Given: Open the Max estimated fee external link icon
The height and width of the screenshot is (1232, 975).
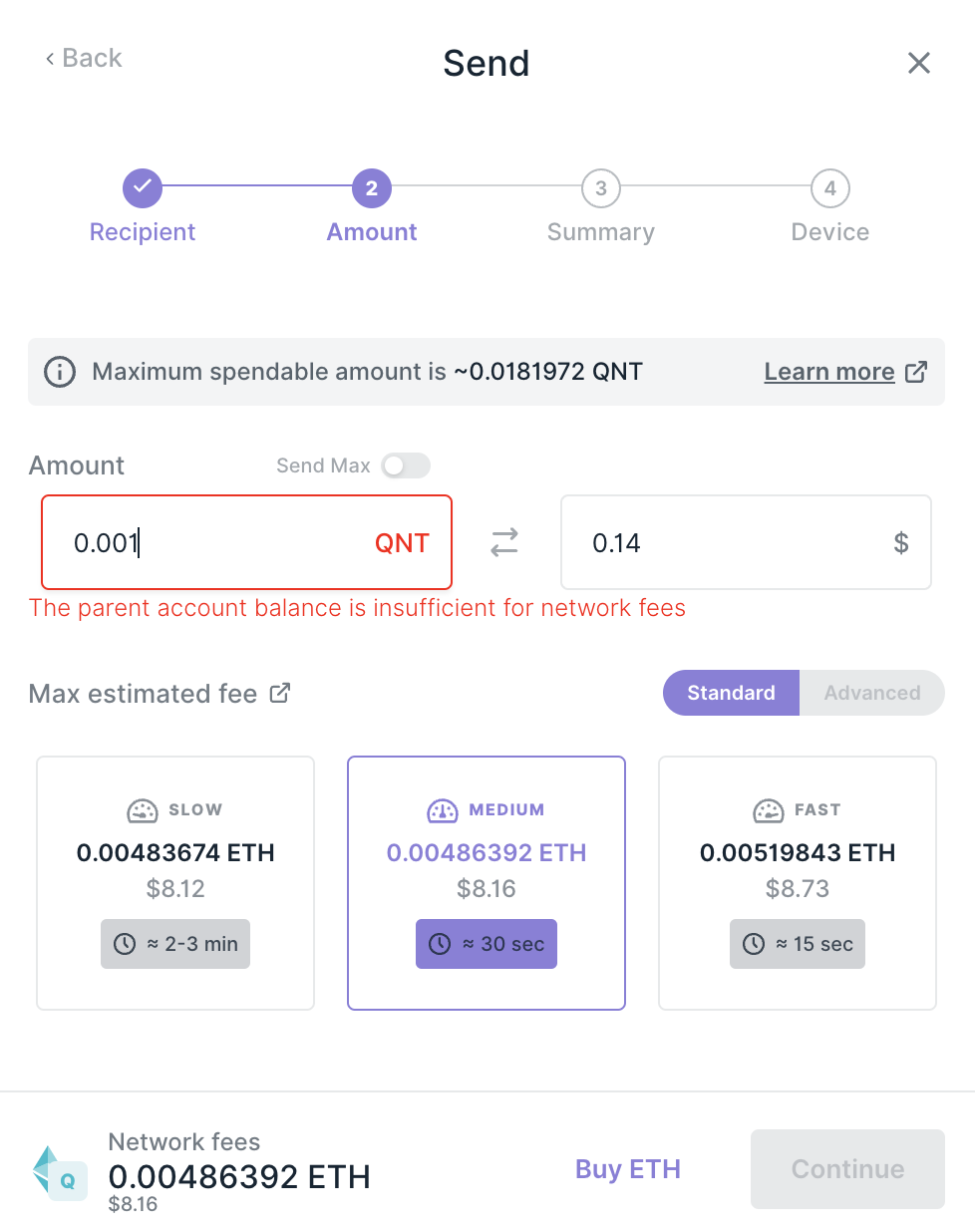Looking at the screenshot, I should (x=280, y=693).
